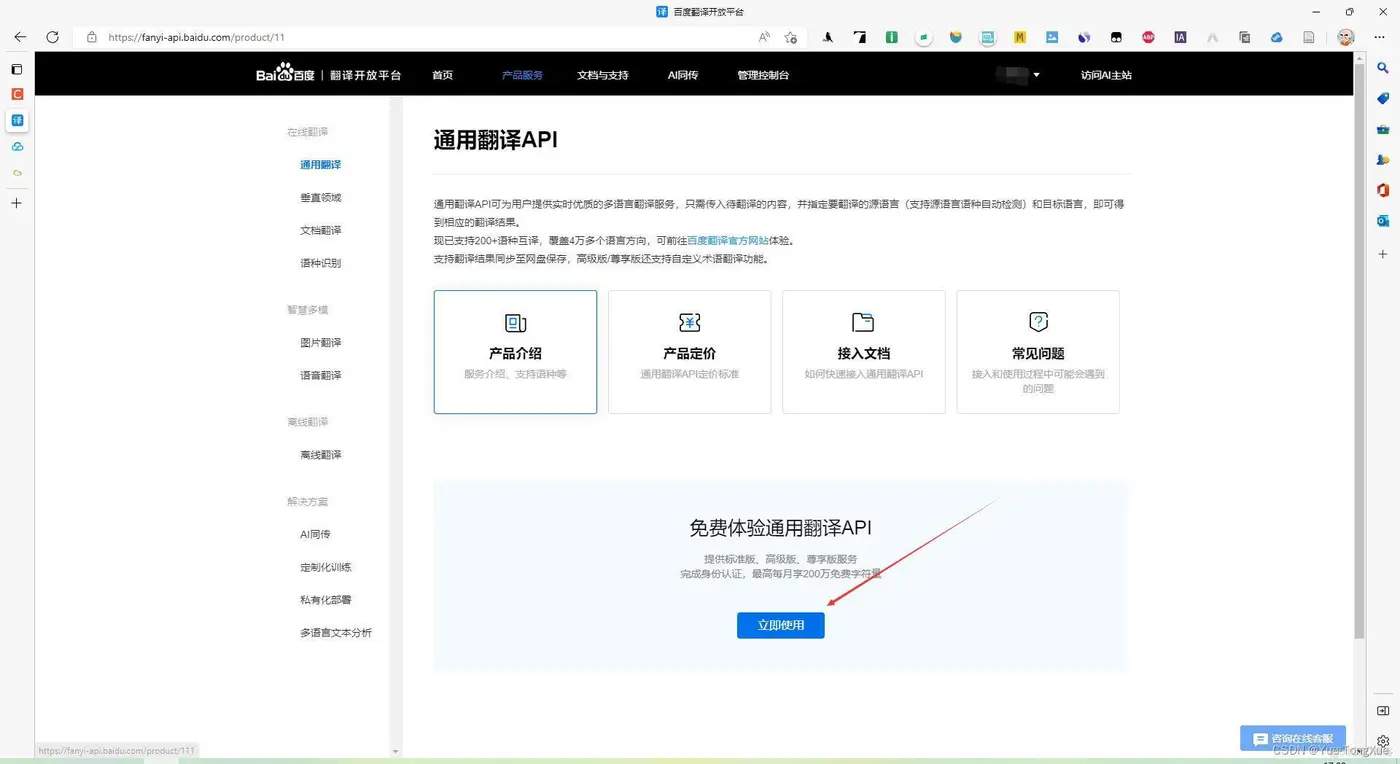Open sidebar settings gear icon
1400x764 pixels.
1383,741
